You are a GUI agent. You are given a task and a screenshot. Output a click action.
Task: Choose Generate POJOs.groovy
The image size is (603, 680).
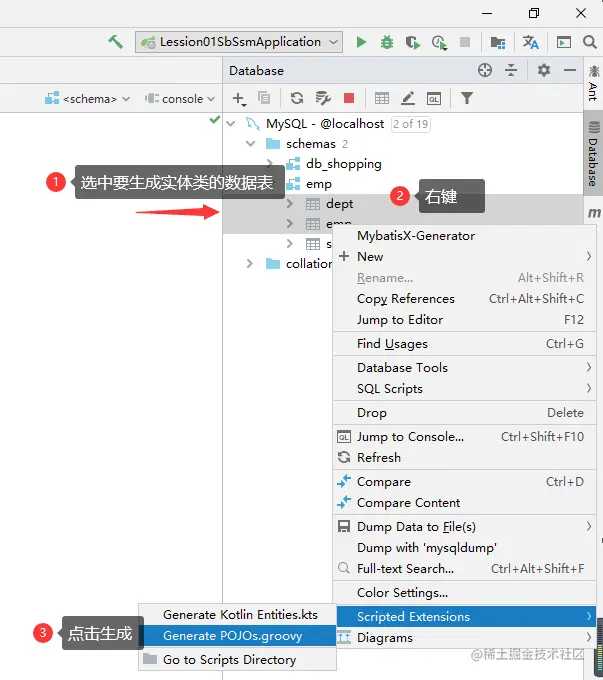[239, 636]
